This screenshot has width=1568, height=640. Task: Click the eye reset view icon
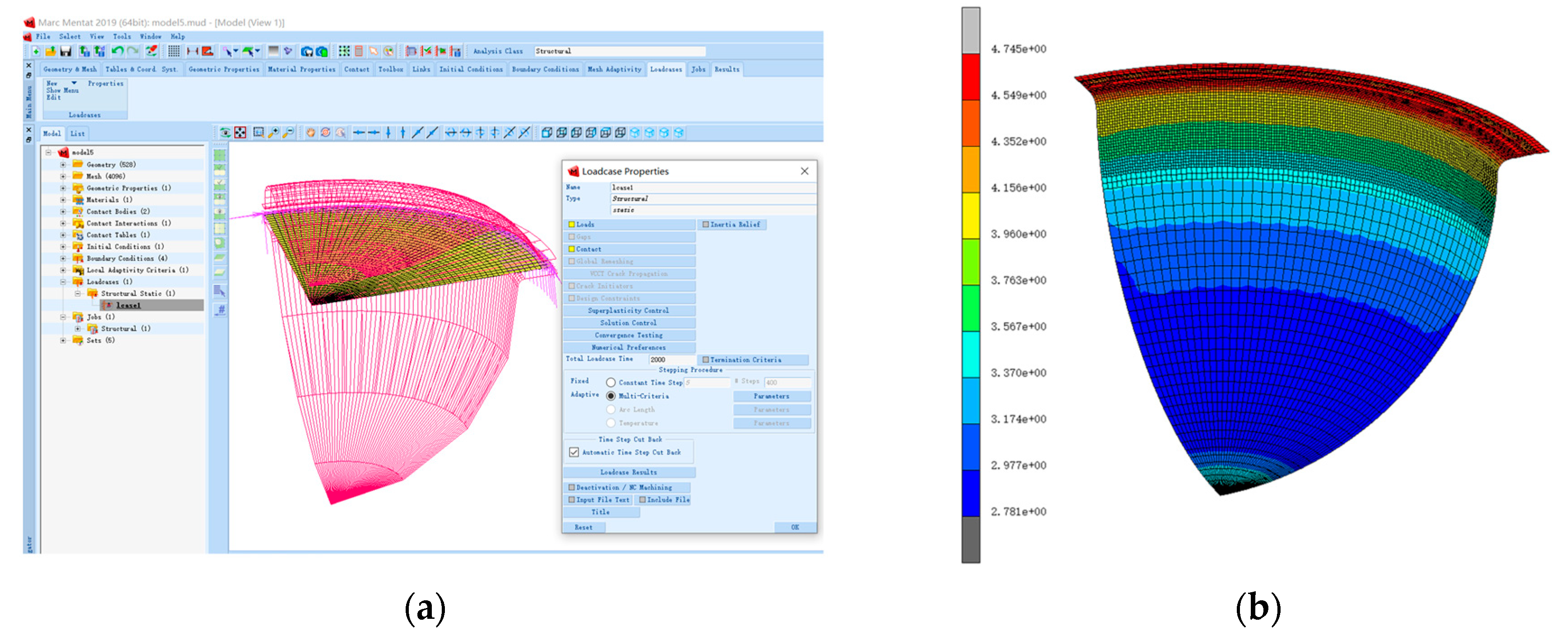(x=225, y=133)
